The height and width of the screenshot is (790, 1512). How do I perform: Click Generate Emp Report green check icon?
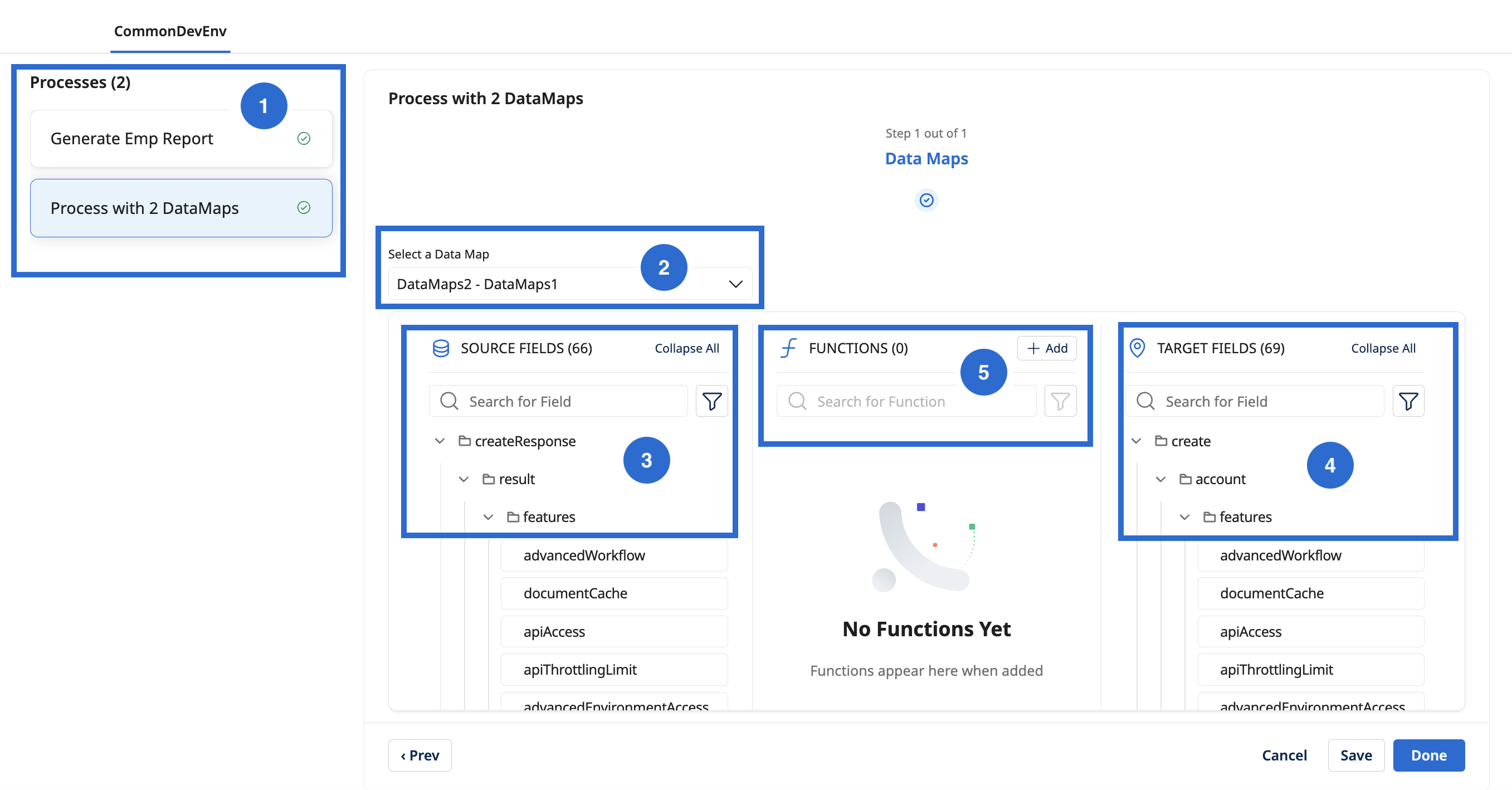[x=304, y=139]
